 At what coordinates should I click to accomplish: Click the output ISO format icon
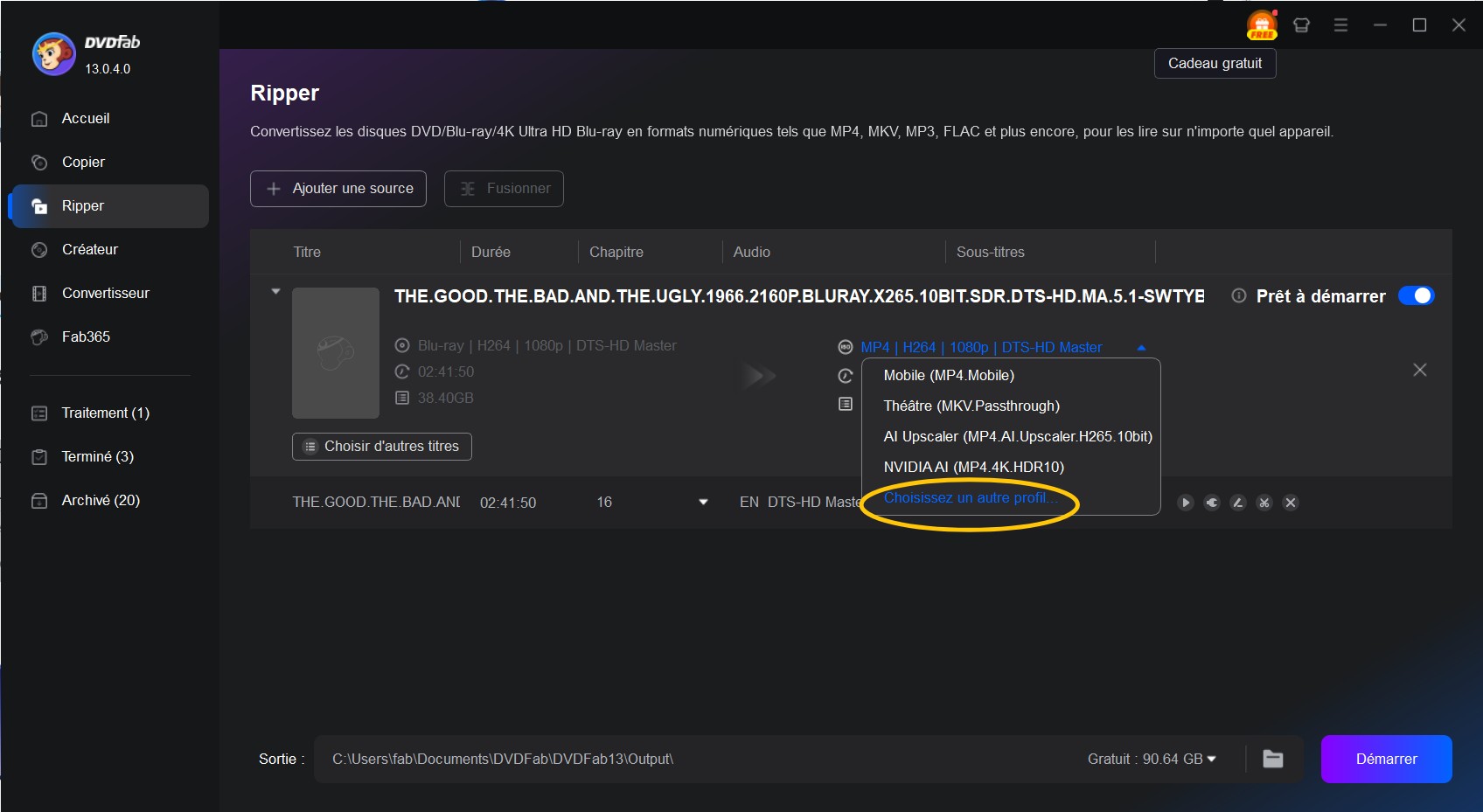pyautogui.click(x=846, y=347)
